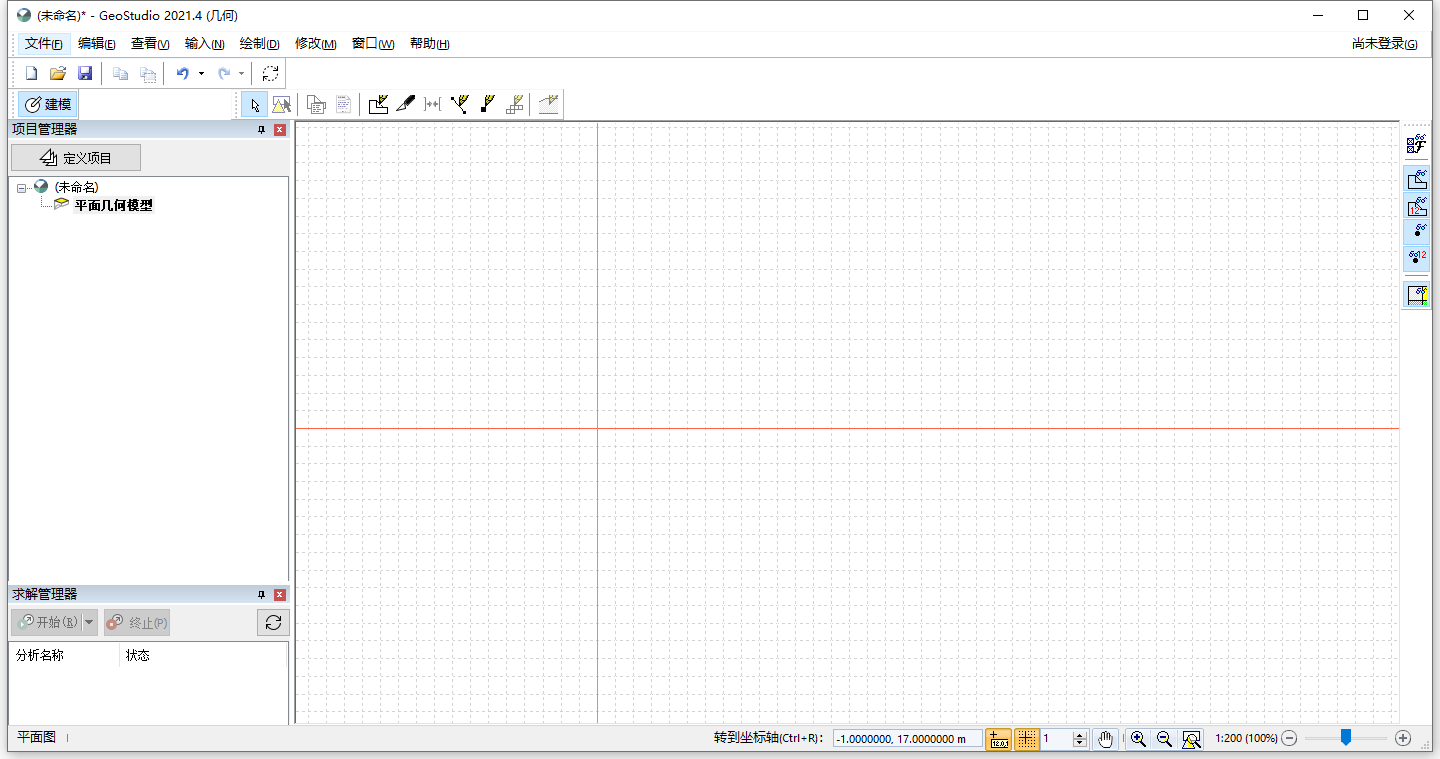
Task: Save the project with the floppy disk icon
Action: pyautogui.click(x=85, y=74)
